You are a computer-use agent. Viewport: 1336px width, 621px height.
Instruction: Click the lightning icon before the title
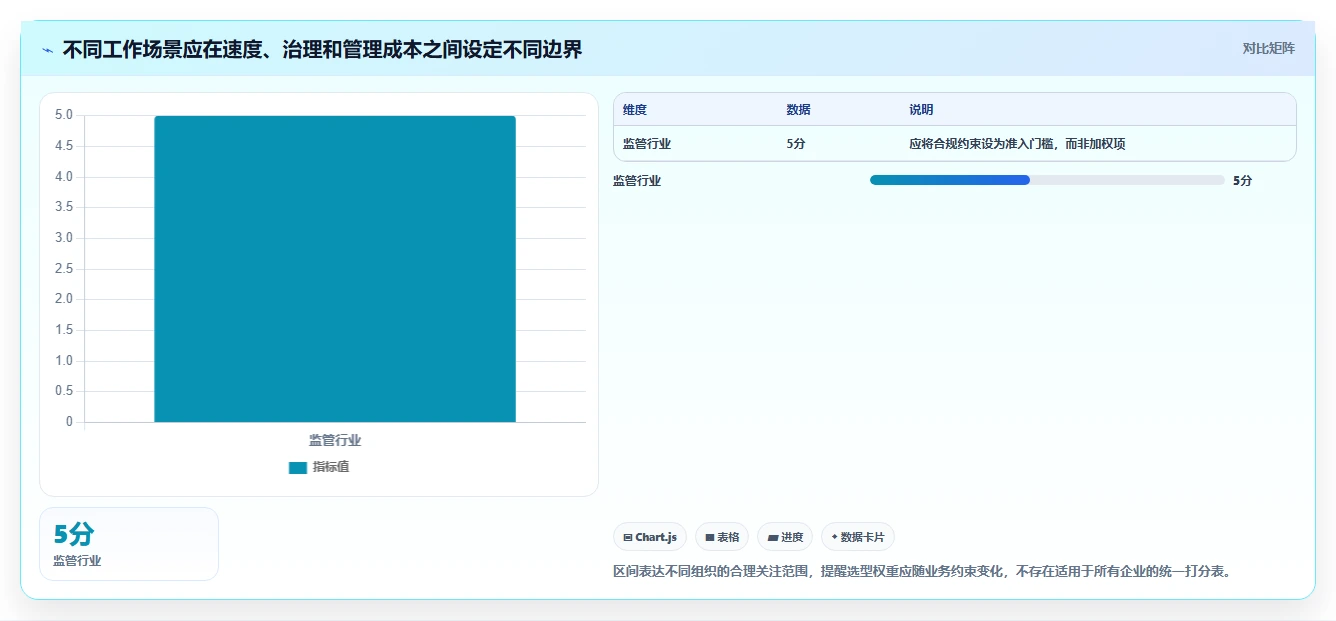[48, 50]
